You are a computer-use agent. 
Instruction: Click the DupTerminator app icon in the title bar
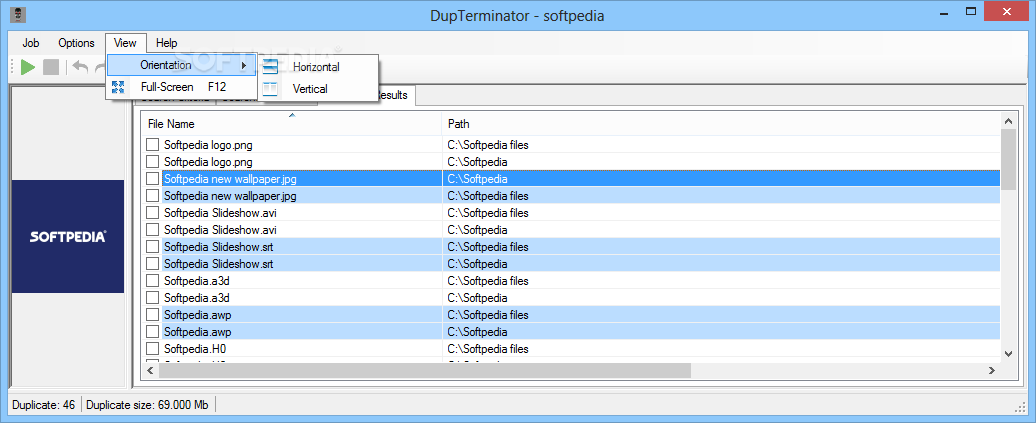coord(18,14)
